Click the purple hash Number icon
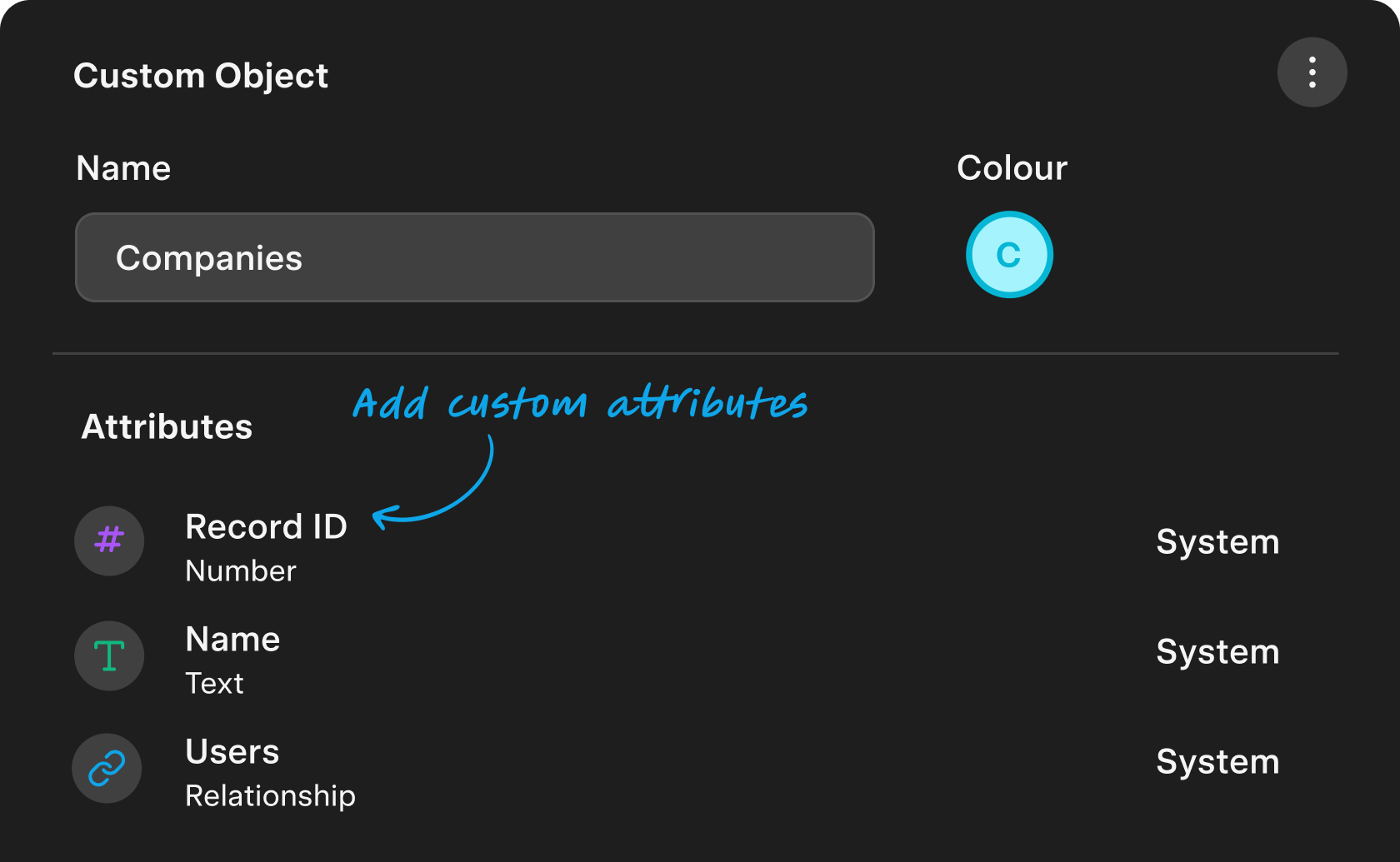 coord(109,541)
